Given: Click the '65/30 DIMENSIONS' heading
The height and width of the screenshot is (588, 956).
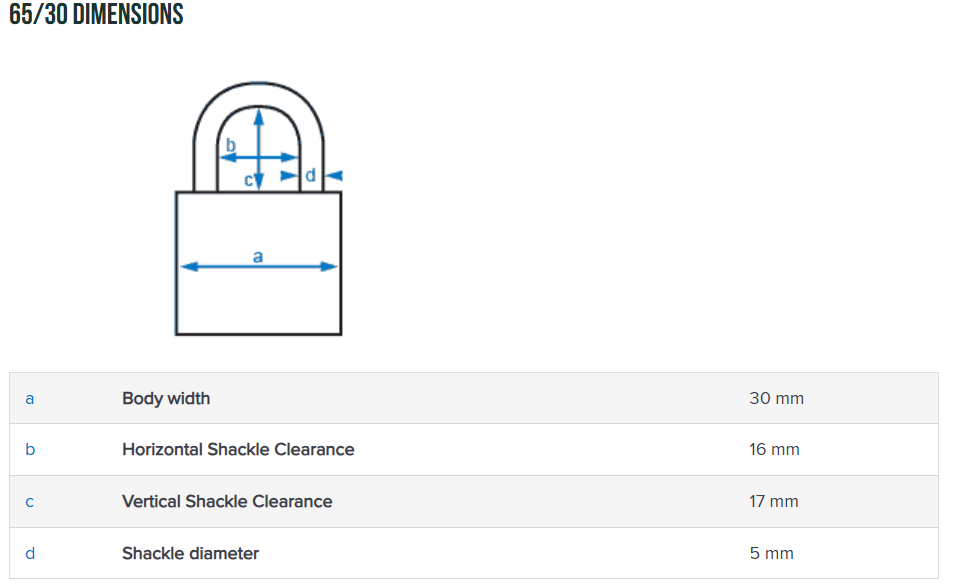Looking at the screenshot, I should point(96,15).
